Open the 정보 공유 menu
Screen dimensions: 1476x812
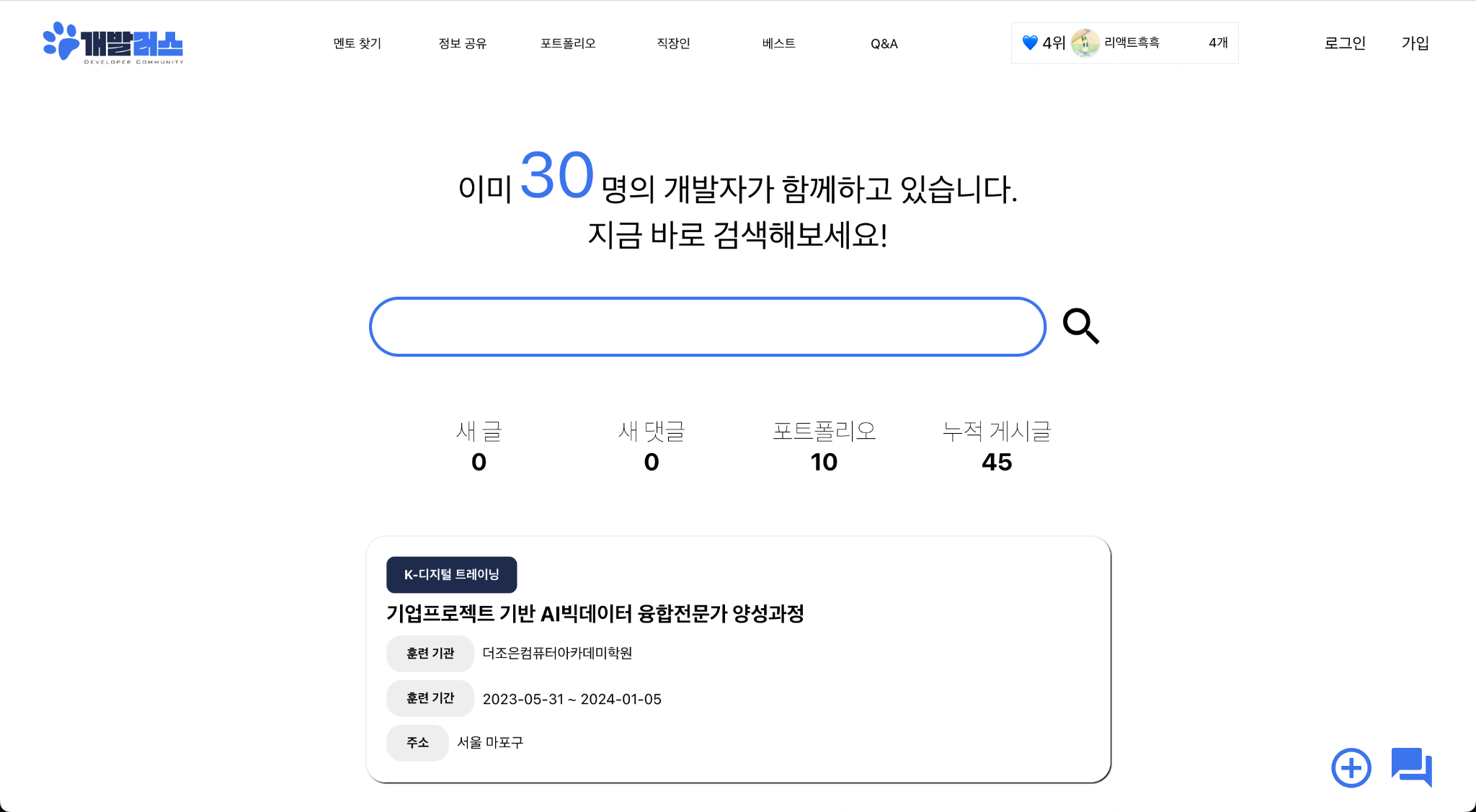point(462,43)
